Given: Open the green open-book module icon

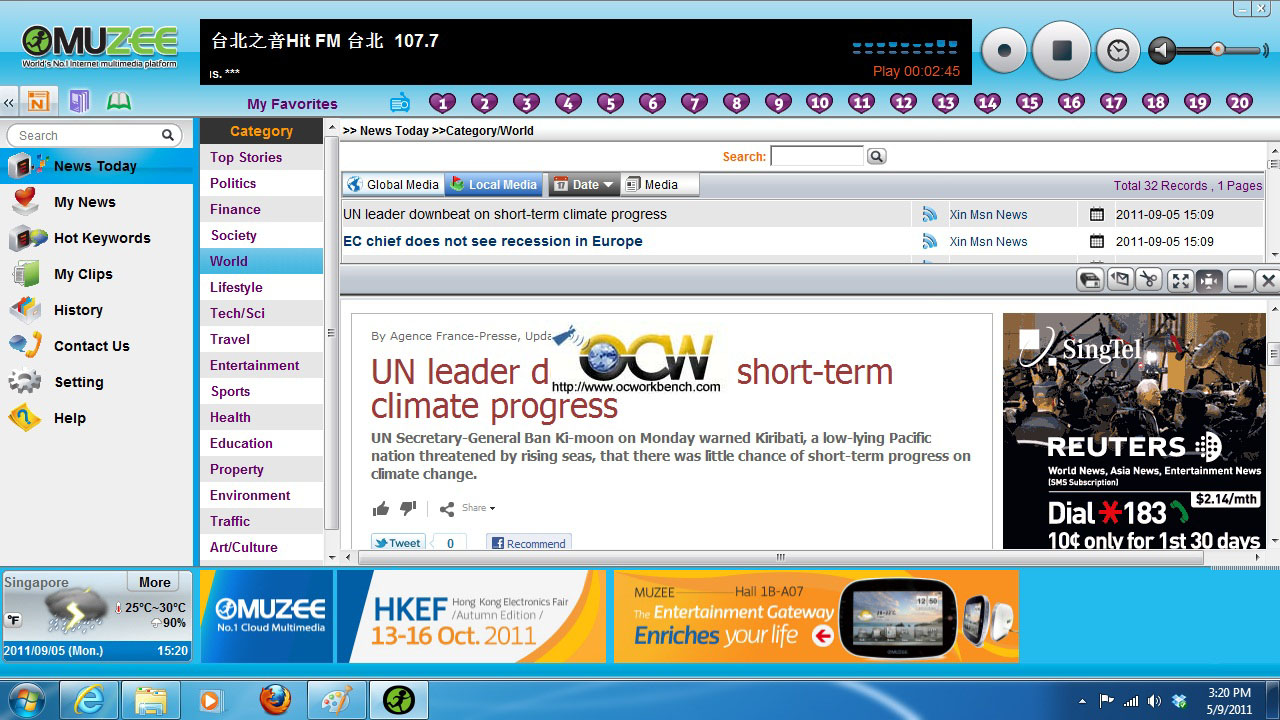Looking at the screenshot, I should [119, 101].
